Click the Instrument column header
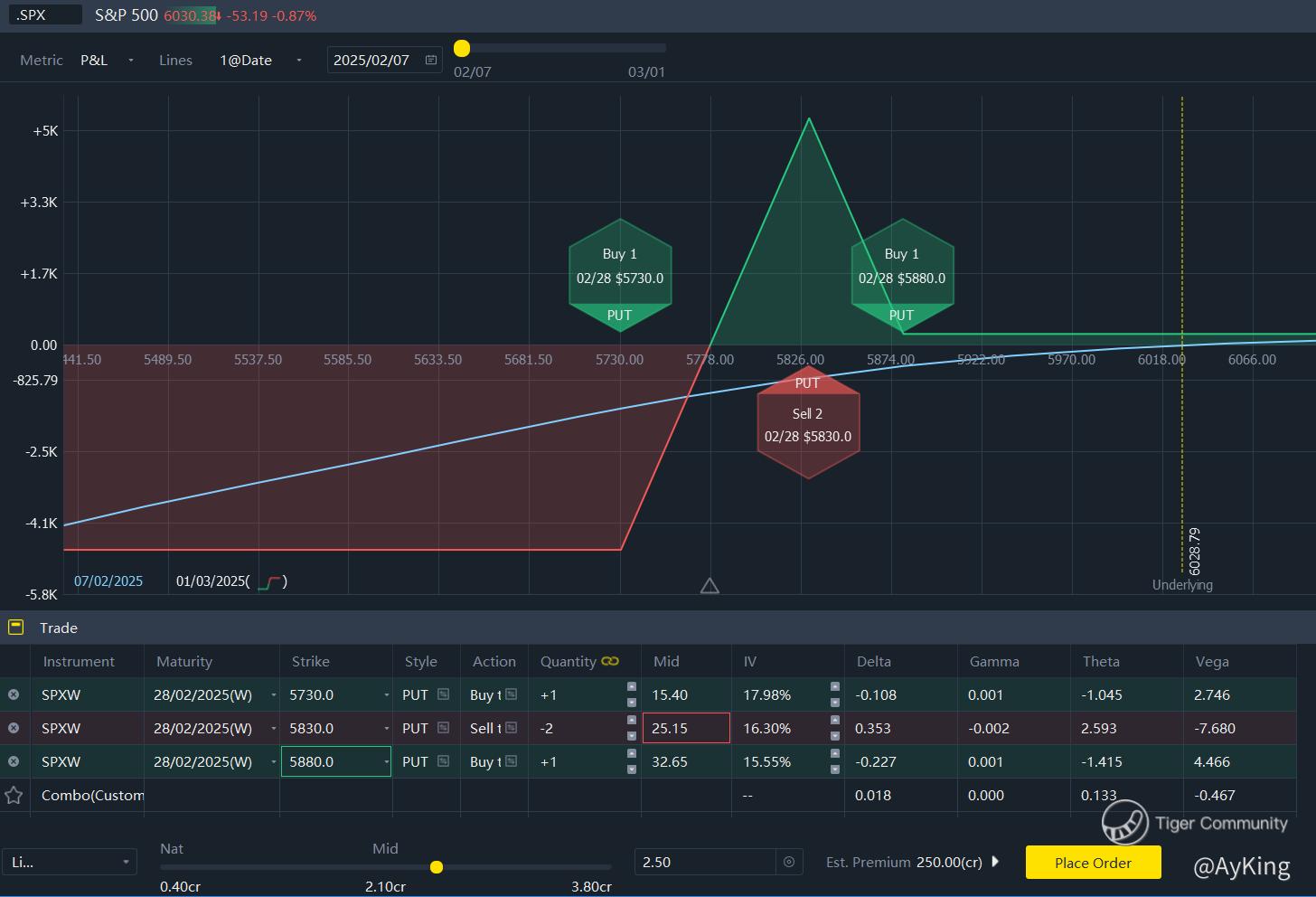 point(79,661)
